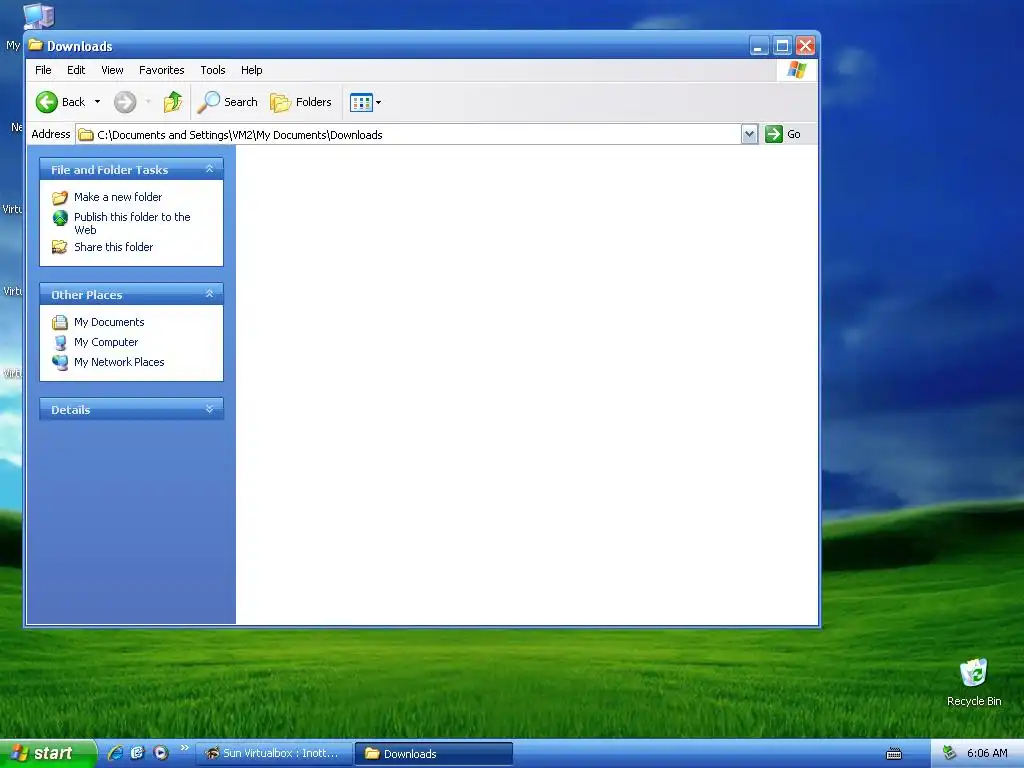
Task: Go to My Documents in Other Places
Action: coord(108,322)
